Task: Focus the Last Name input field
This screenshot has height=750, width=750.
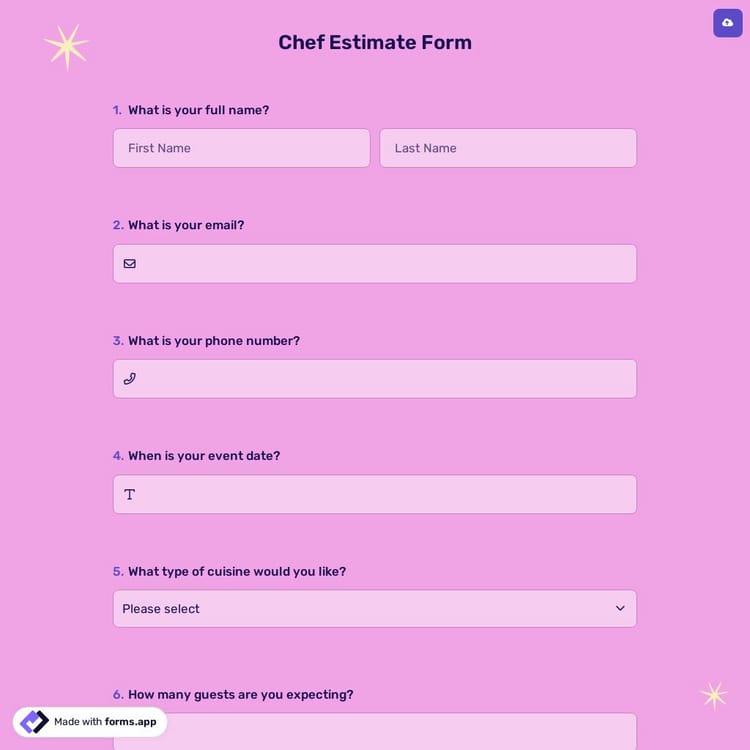Action: pyautogui.click(x=508, y=148)
